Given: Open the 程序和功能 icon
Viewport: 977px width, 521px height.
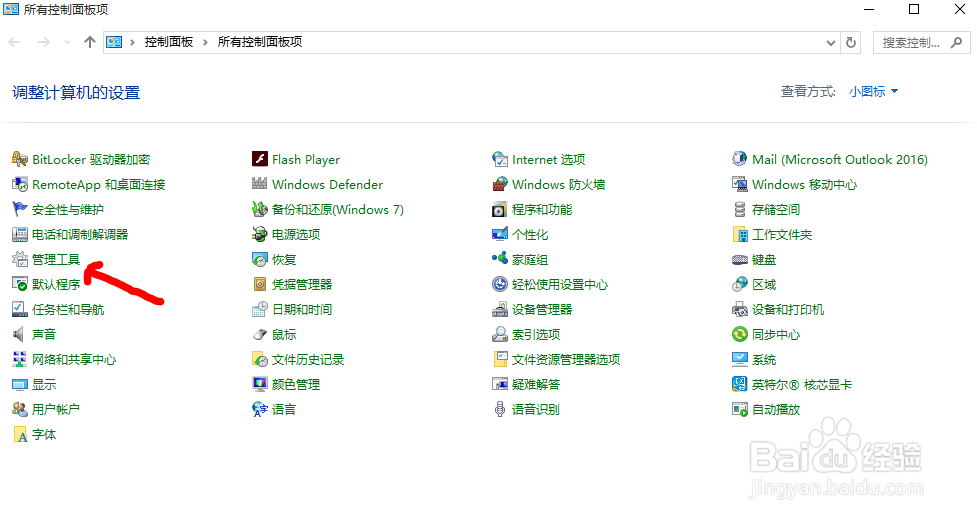Looking at the screenshot, I should click(500, 209).
